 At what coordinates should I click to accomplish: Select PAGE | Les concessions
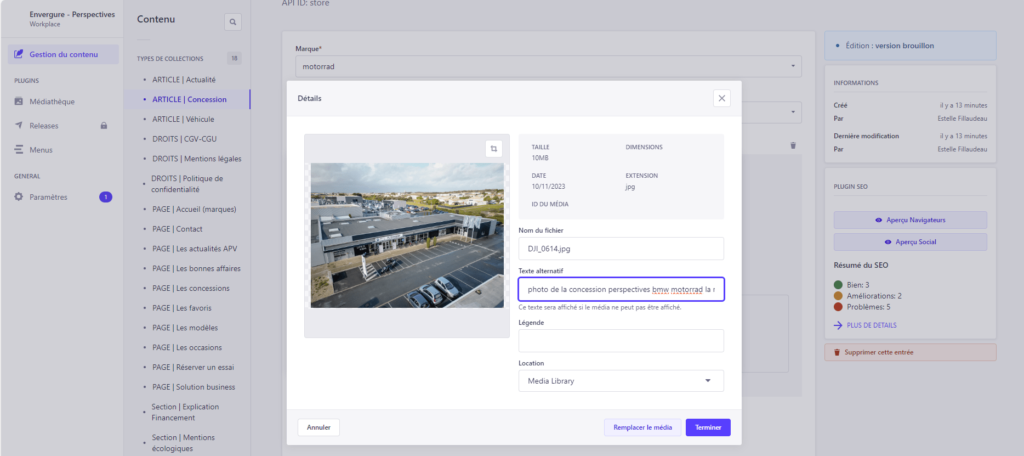click(x=191, y=287)
